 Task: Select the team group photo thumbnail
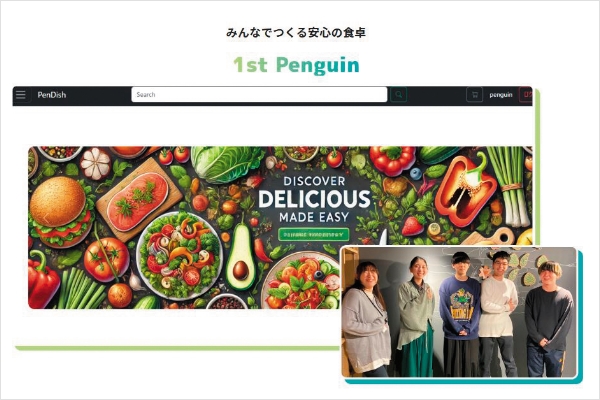[458, 312]
